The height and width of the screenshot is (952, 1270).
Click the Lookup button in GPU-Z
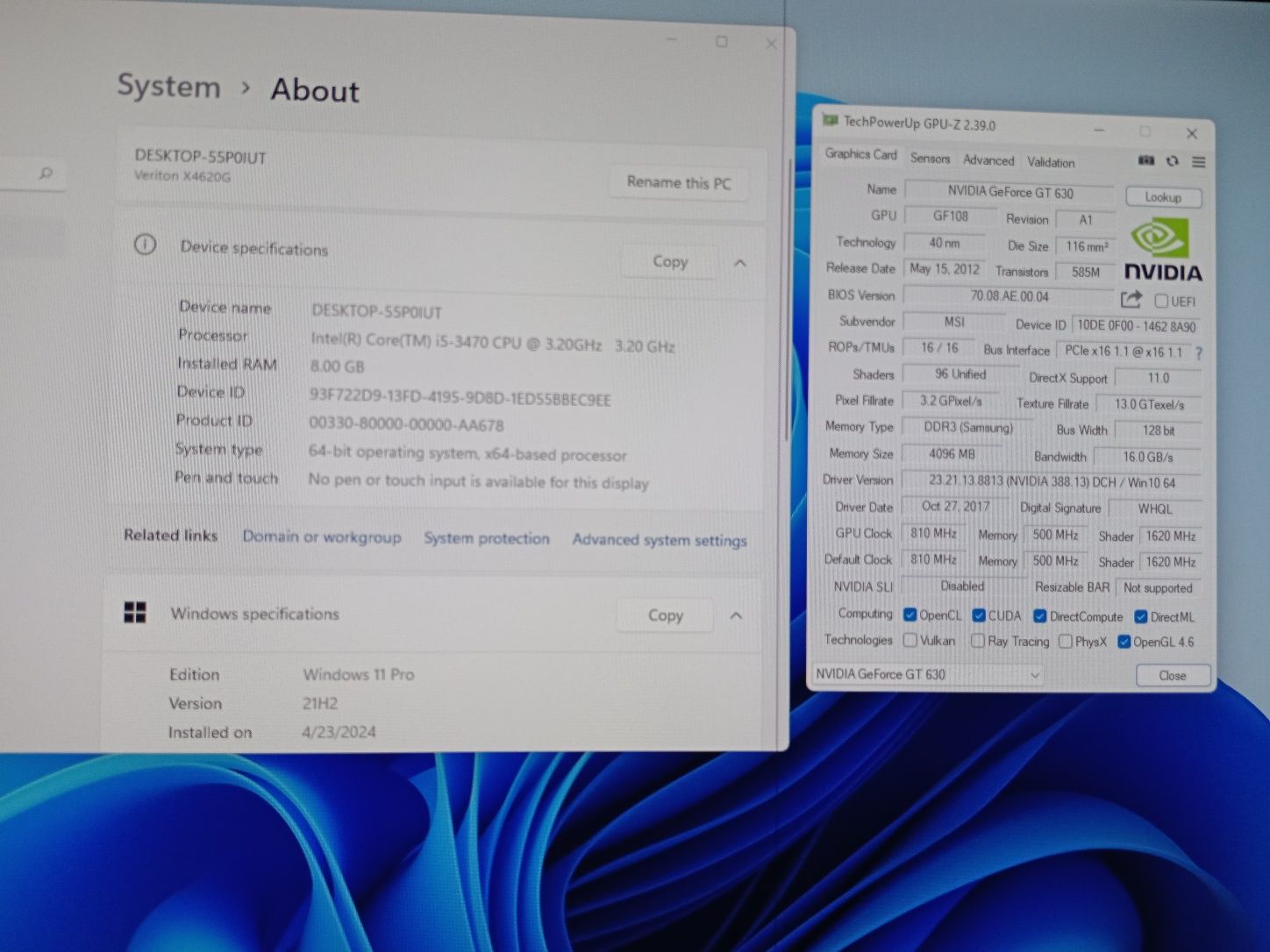[x=1163, y=197]
